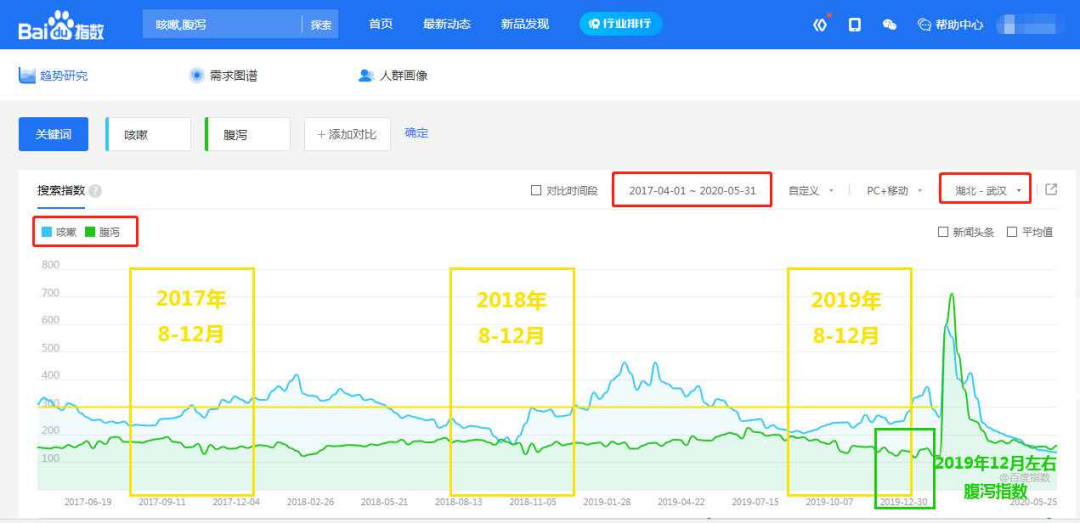The image size is (1080, 523).
Task: Expand the 湖北 - 武汉 region dropdown
Action: coord(986,191)
